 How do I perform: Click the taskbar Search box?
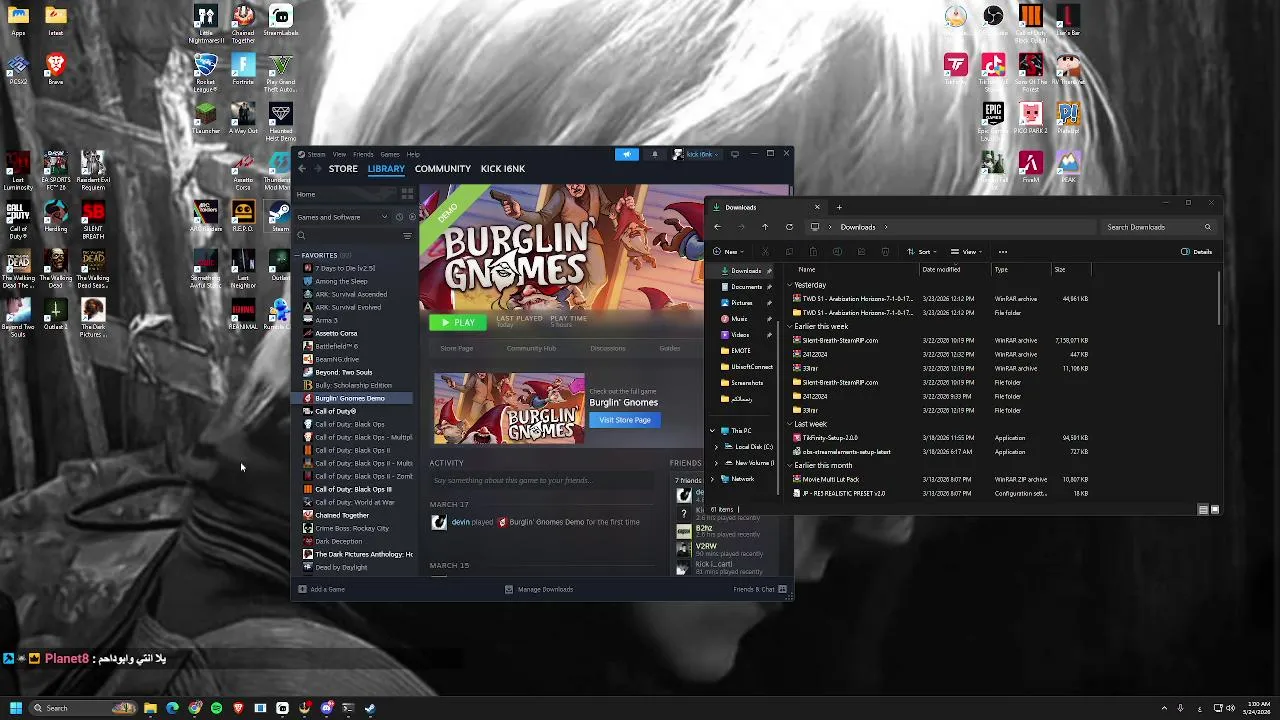tap(83, 708)
